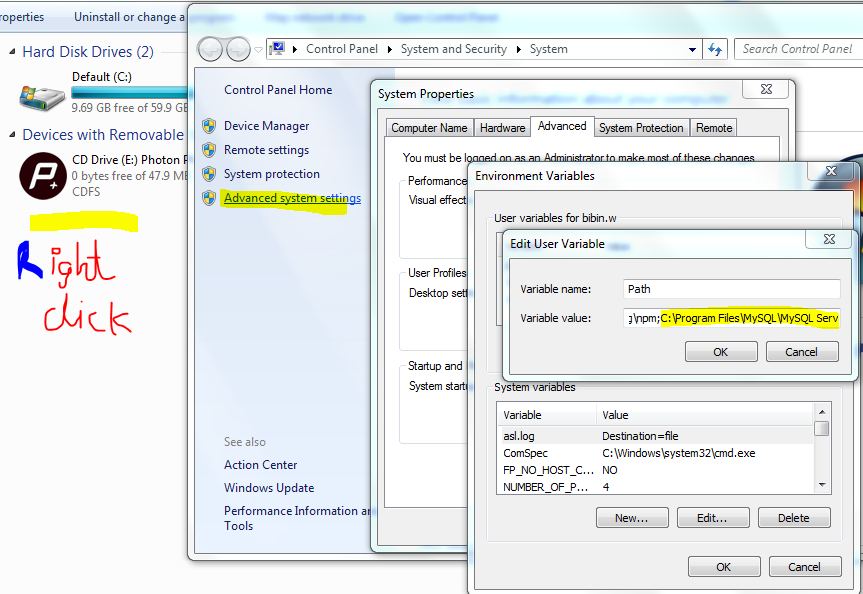The image size is (863, 594).
Task: Expand the breadcrumb arrow after Control Panel
Action: tap(390, 49)
